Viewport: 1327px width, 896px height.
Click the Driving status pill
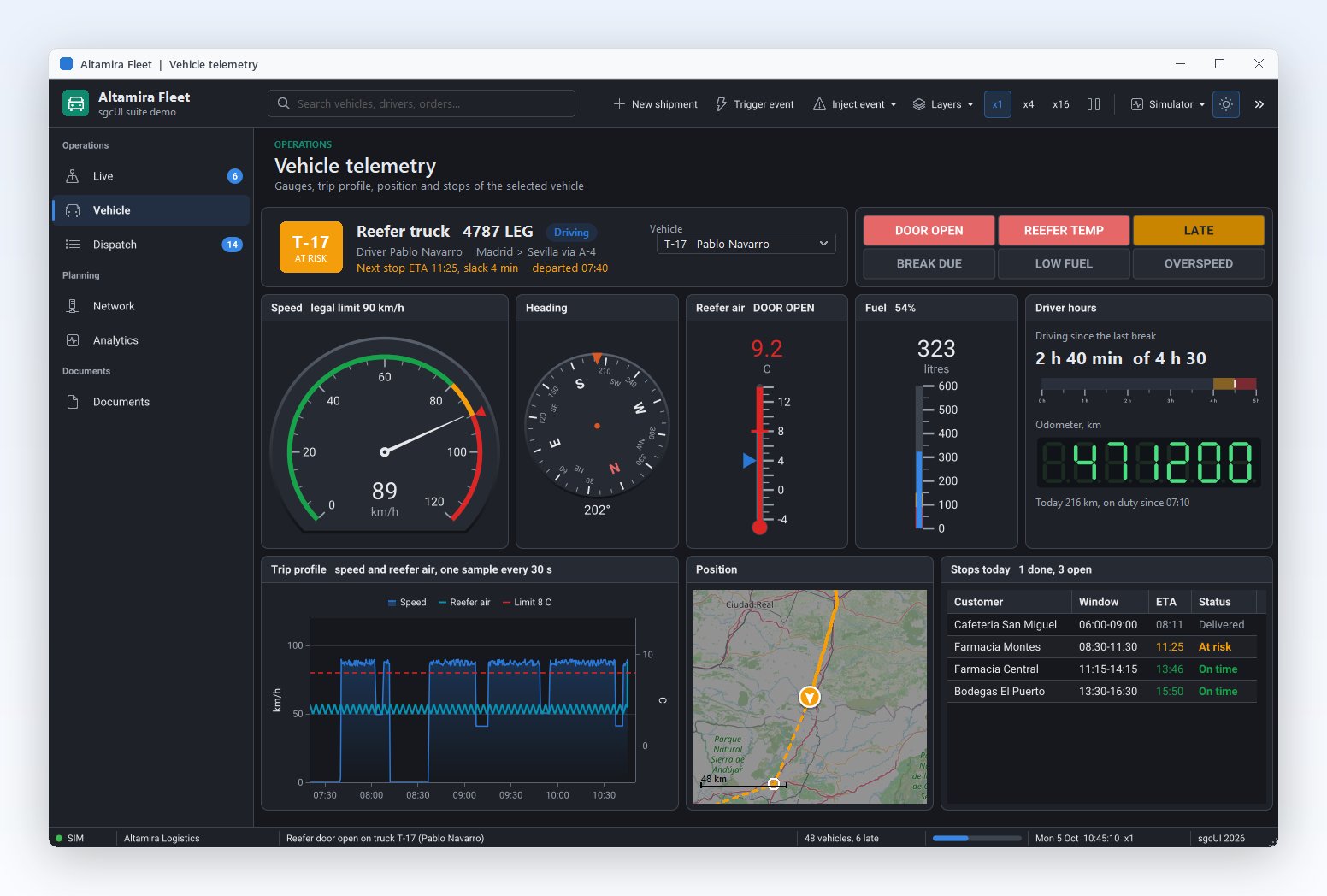click(571, 233)
